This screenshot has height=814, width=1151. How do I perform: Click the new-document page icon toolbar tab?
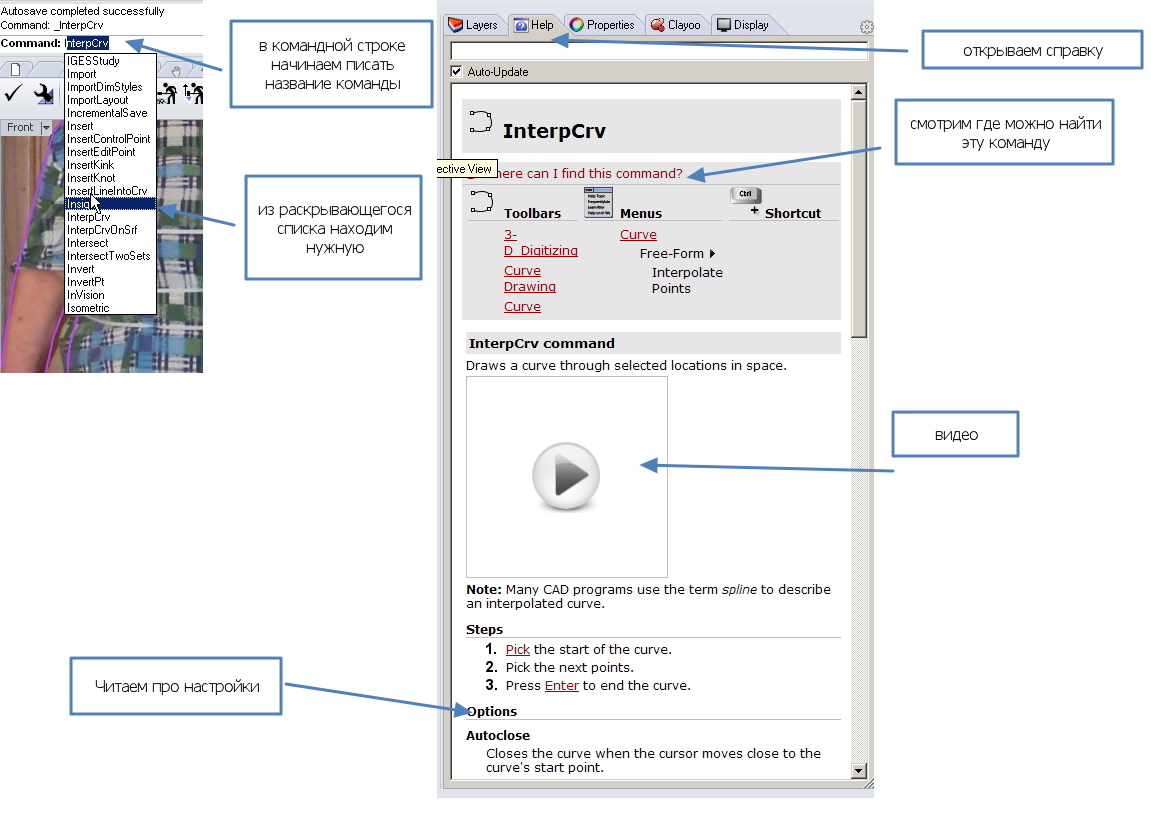click(x=15, y=69)
